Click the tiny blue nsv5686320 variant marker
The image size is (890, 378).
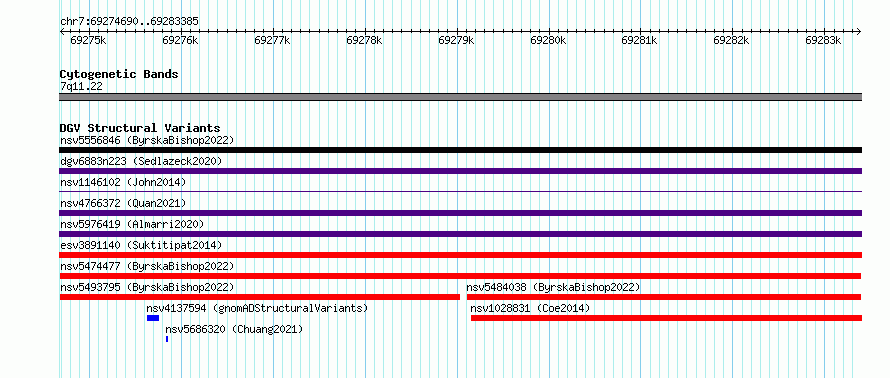[x=167, y=339]
